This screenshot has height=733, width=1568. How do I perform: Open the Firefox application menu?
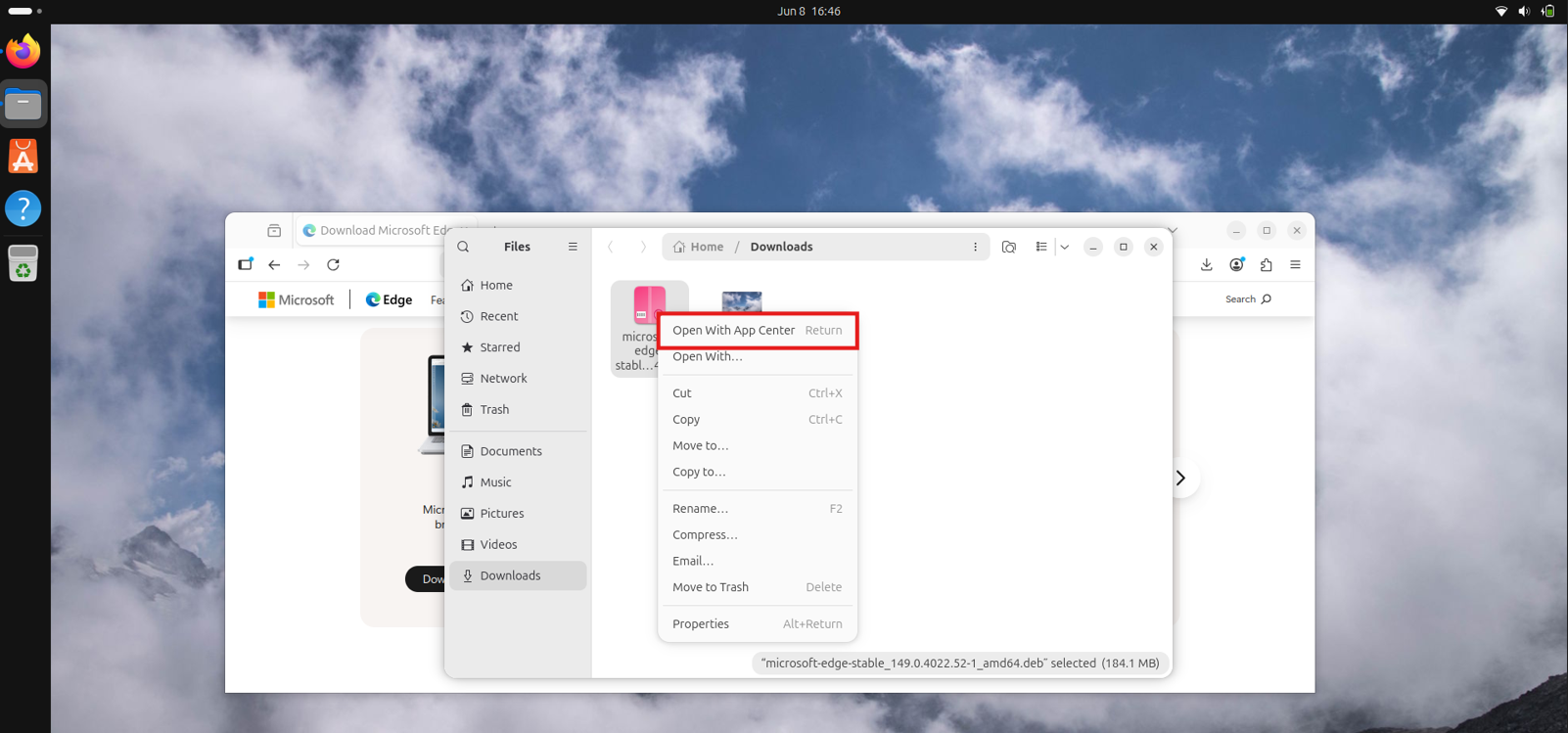pyautogui.click(x=1295, y=265)
